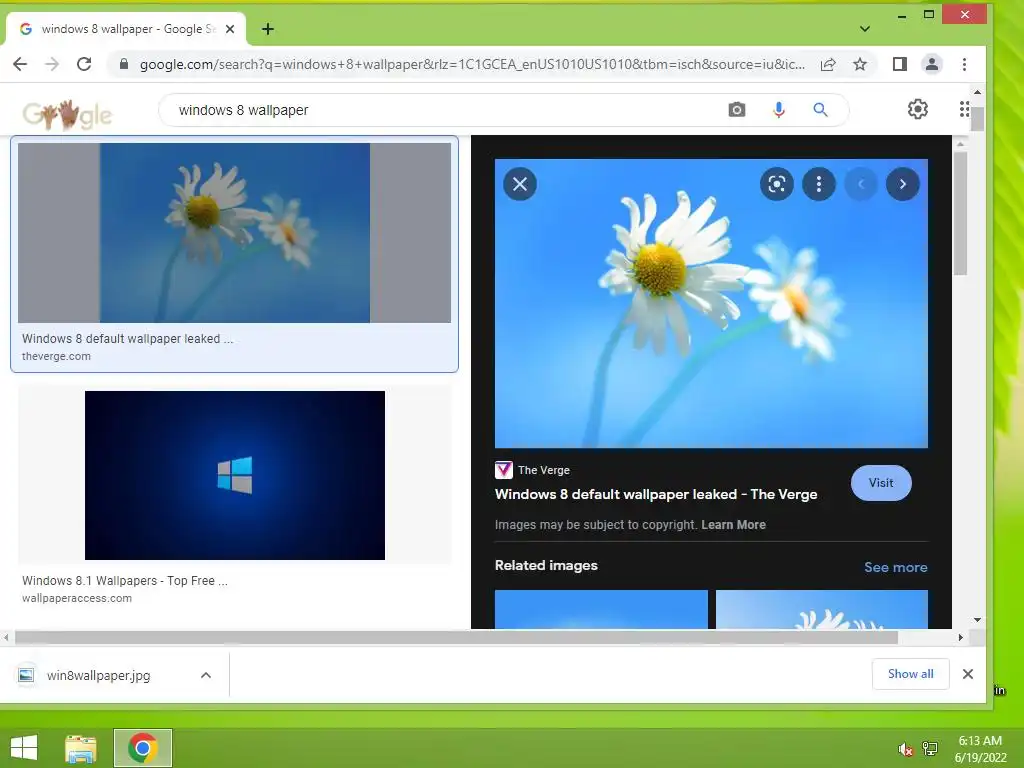Click the network tray icon
This screenshot has width=1024, height=768.
[x=930, y=749]
